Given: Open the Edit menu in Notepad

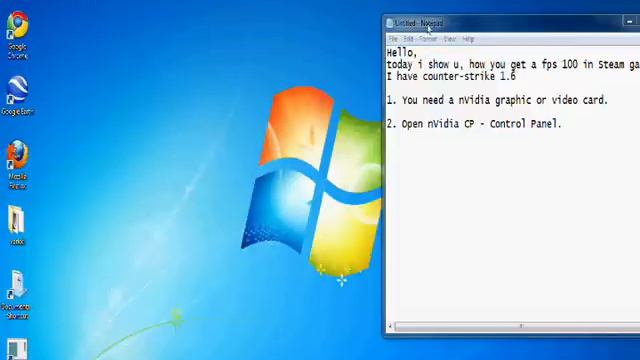Looking at the screenshot, I should tap(408, 39).
